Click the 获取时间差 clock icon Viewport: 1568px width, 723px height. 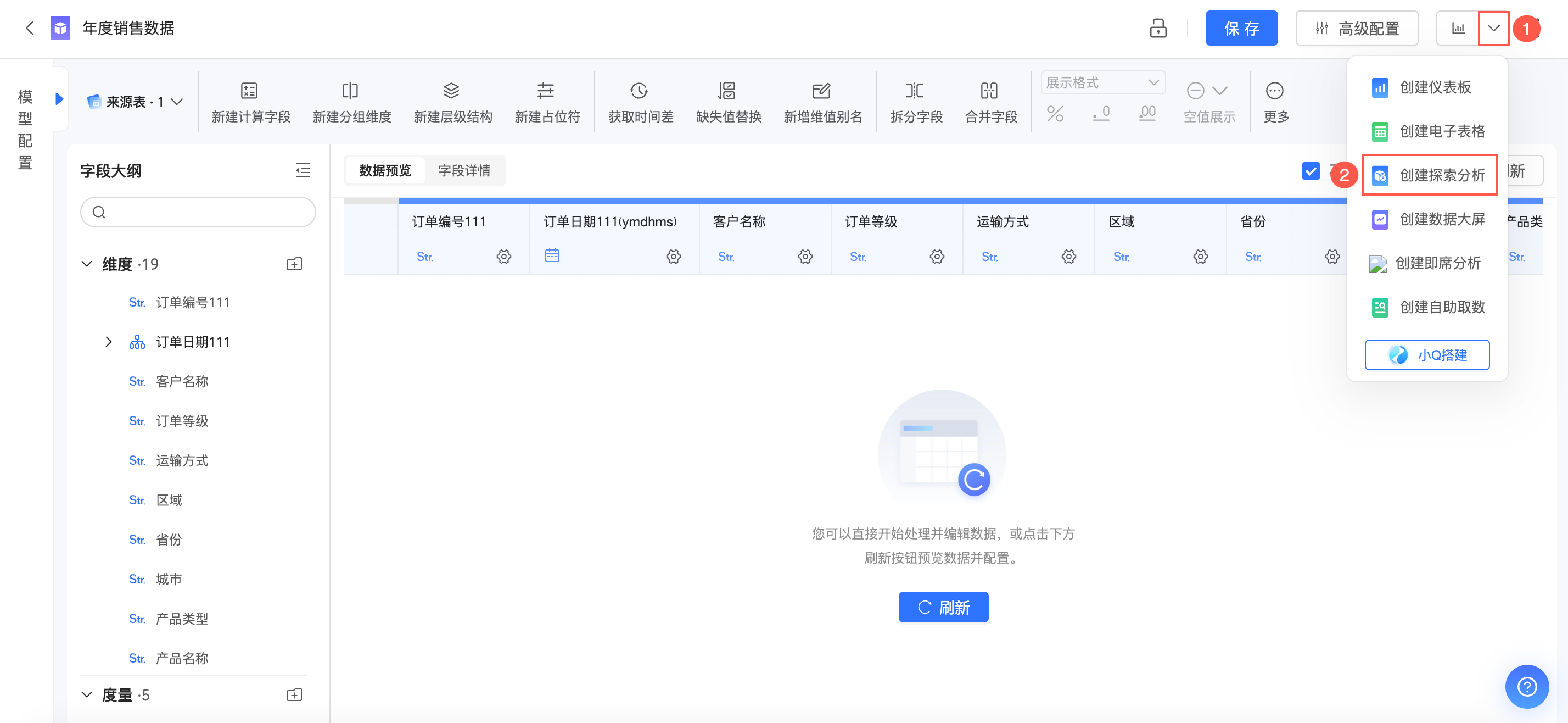tap(639, 91)
